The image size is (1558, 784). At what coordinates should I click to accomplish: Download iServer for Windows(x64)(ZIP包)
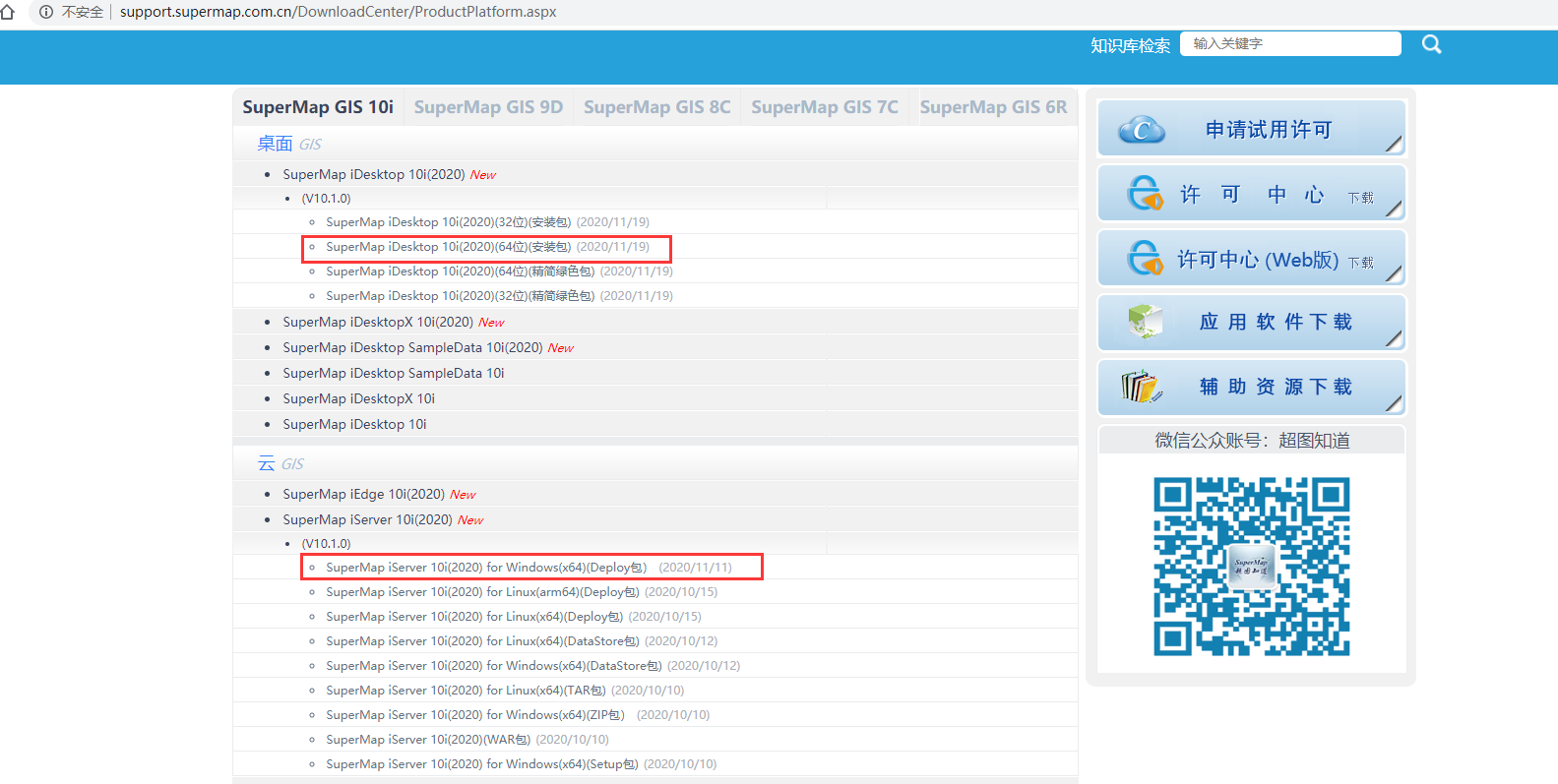pyautogui.click(x=475, y=715)
